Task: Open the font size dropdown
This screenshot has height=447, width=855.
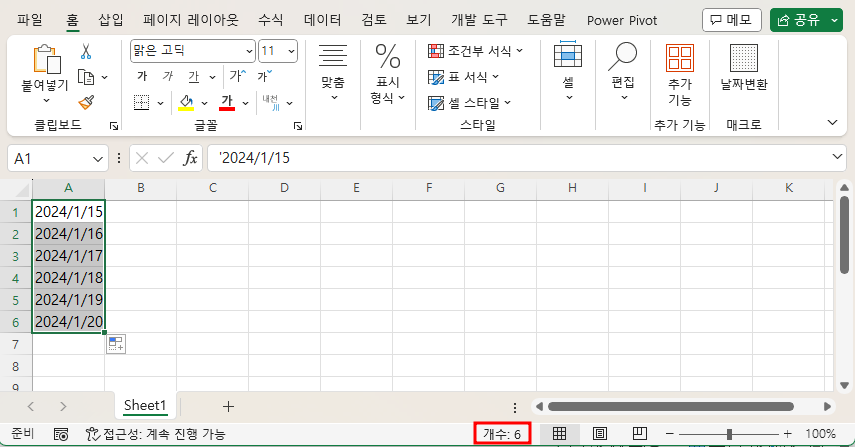Action: tap(291, 51)
